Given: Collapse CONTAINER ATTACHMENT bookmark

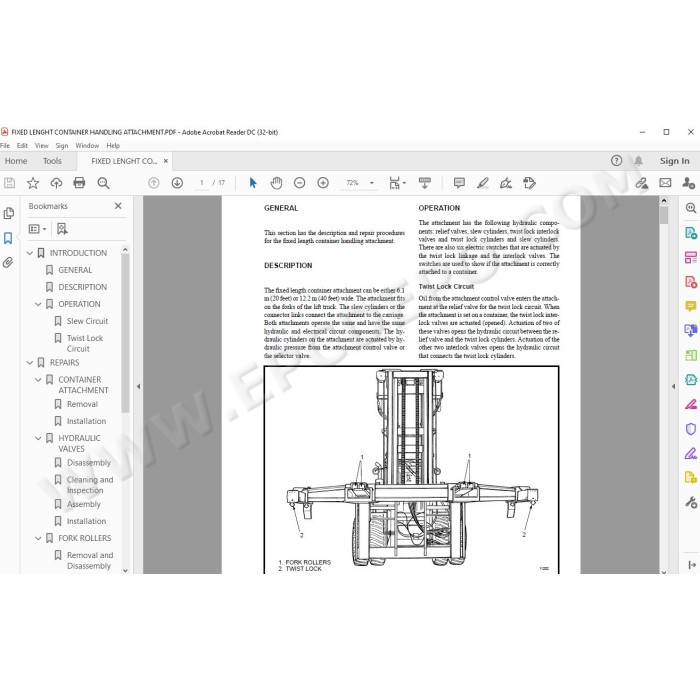Looking at the screenshot, I should 38,379.
